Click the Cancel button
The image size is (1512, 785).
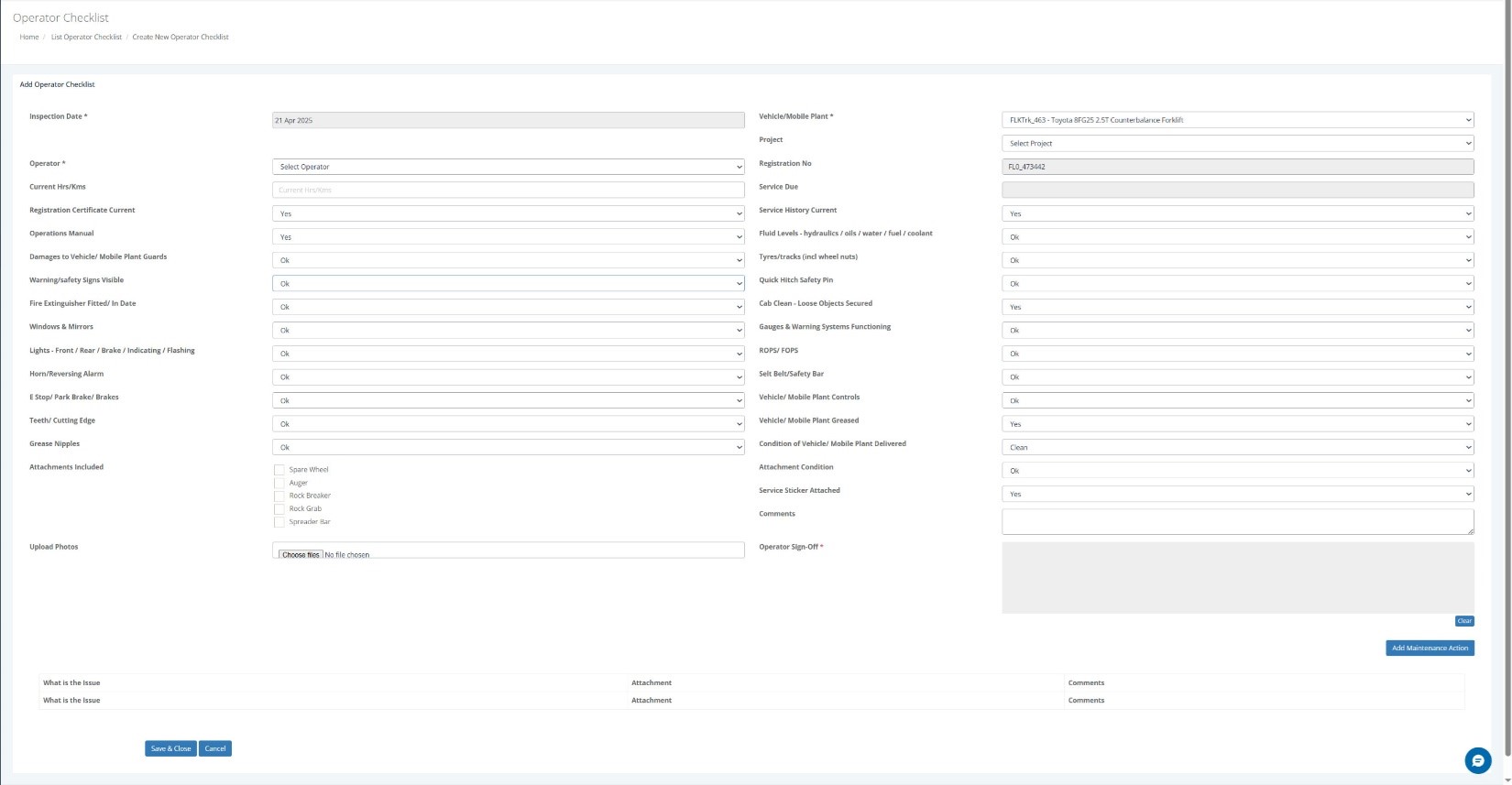[215, 748]
